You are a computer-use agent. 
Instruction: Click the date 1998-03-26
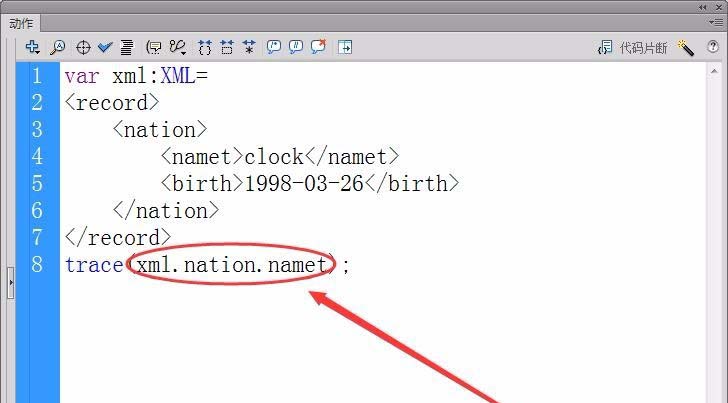point(304,183)
